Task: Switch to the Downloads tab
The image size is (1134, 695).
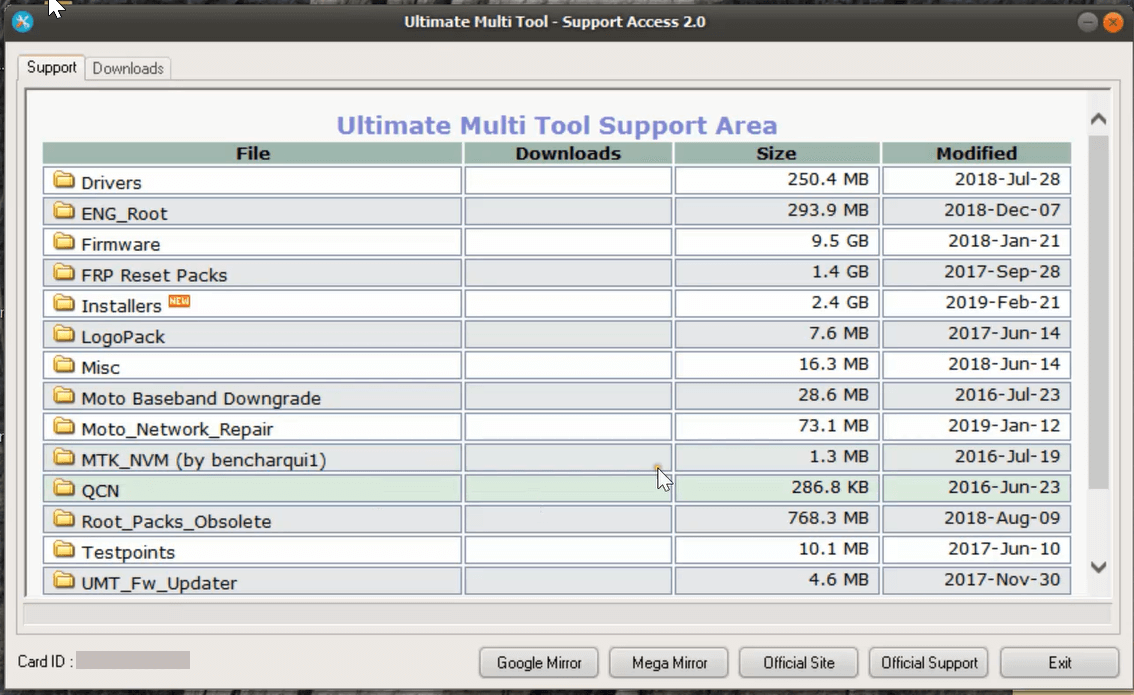Action: tap(128, 68)
